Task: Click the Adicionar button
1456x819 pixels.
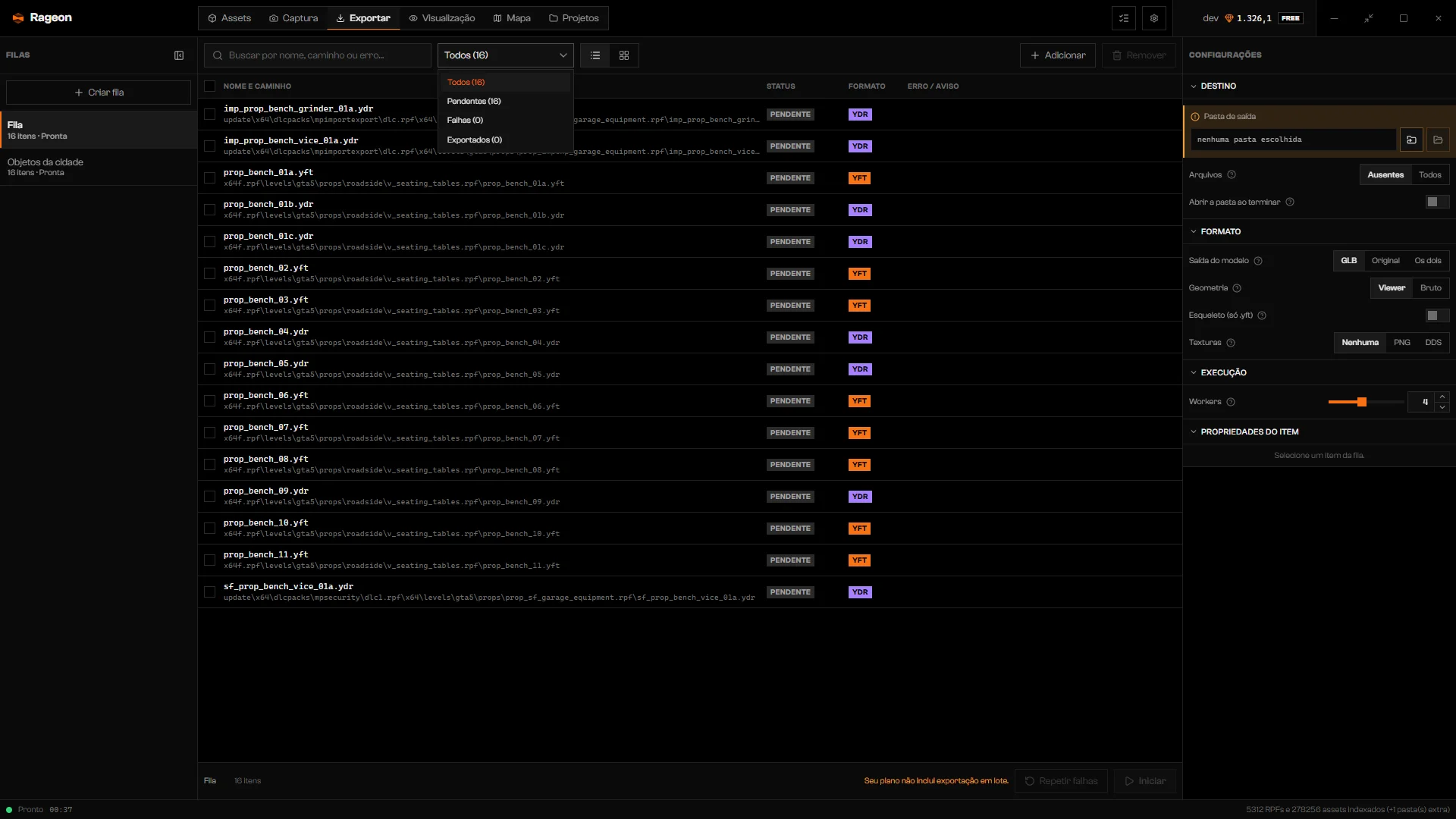Action: click(x=1058, y=55)
